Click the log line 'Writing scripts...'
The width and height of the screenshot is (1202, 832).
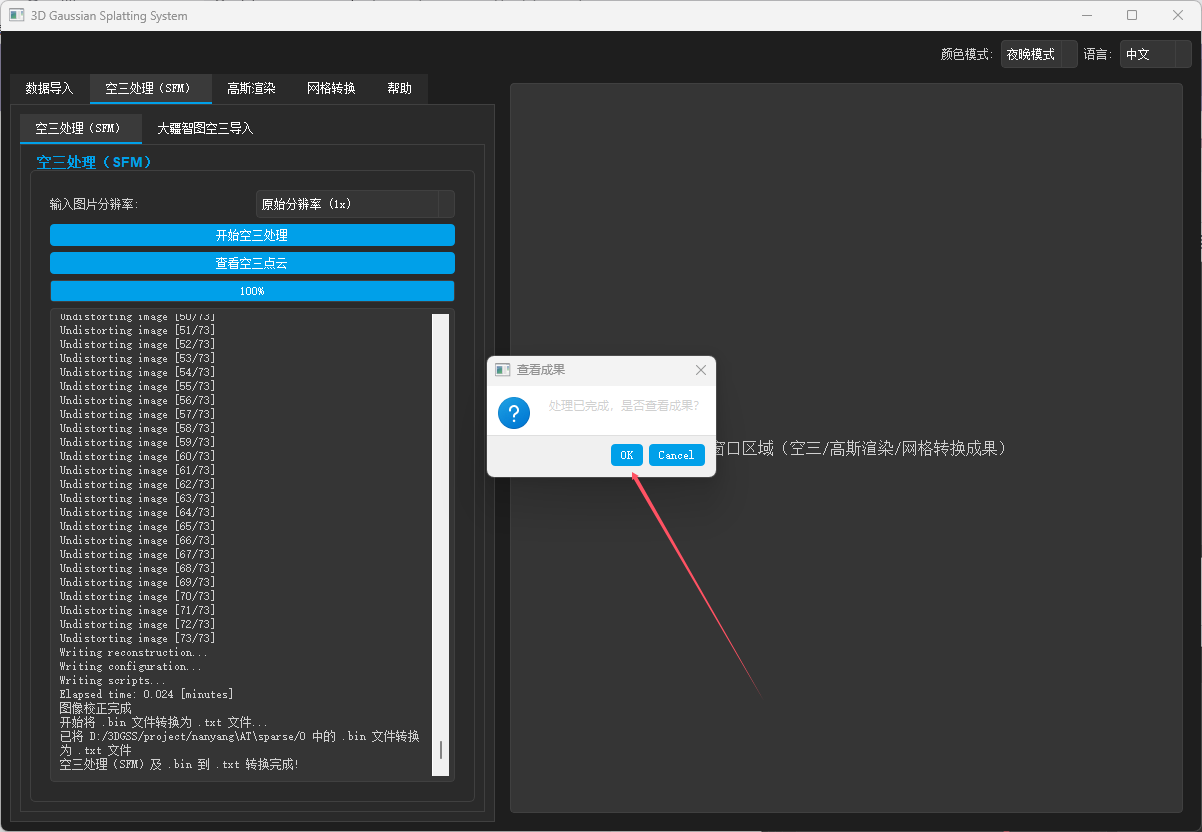pos(113,680)
